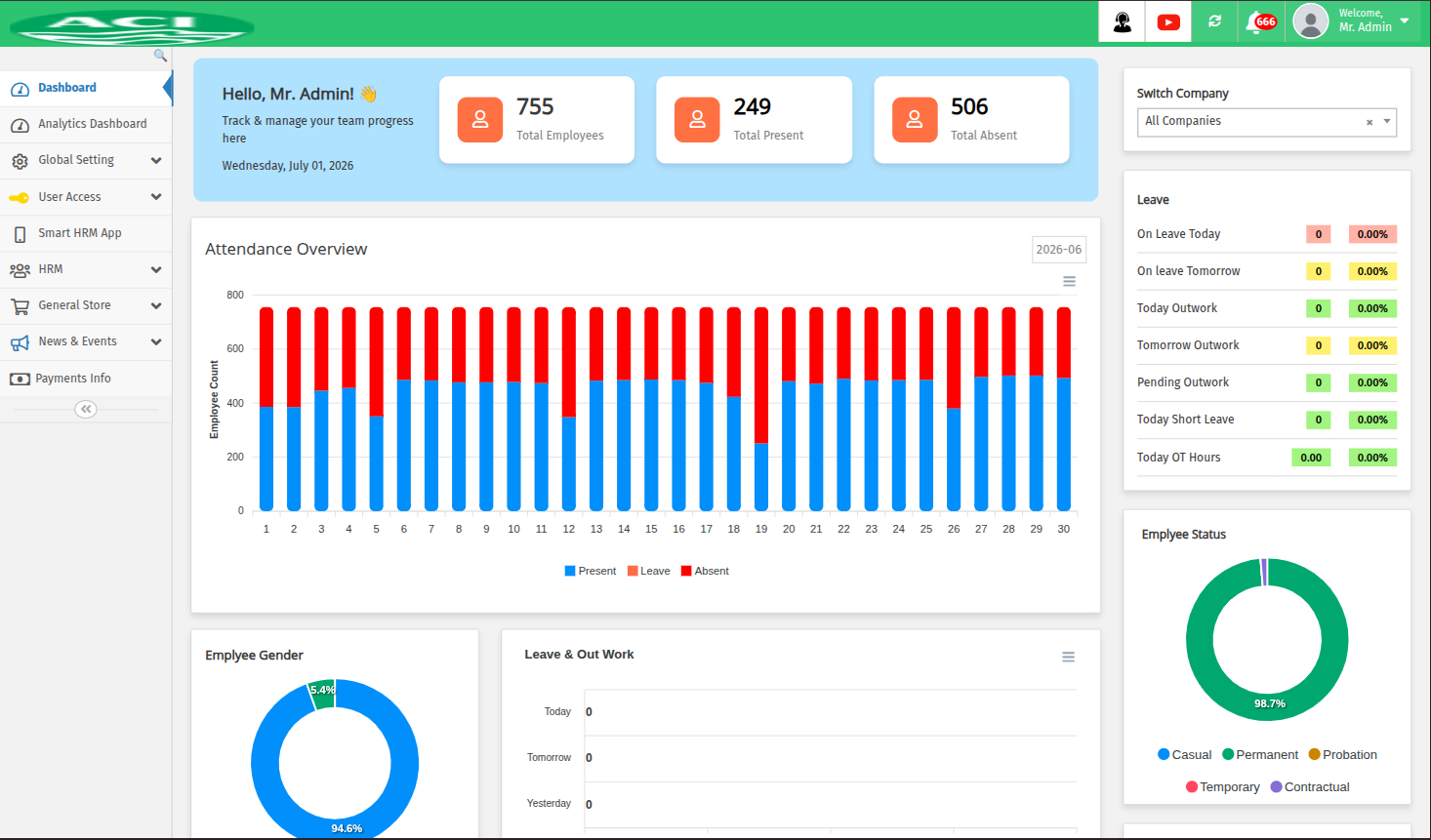Viewport: 1431px width, 840px height.
Task: Click the day 19 attendance bar
Action: (761, 409)
